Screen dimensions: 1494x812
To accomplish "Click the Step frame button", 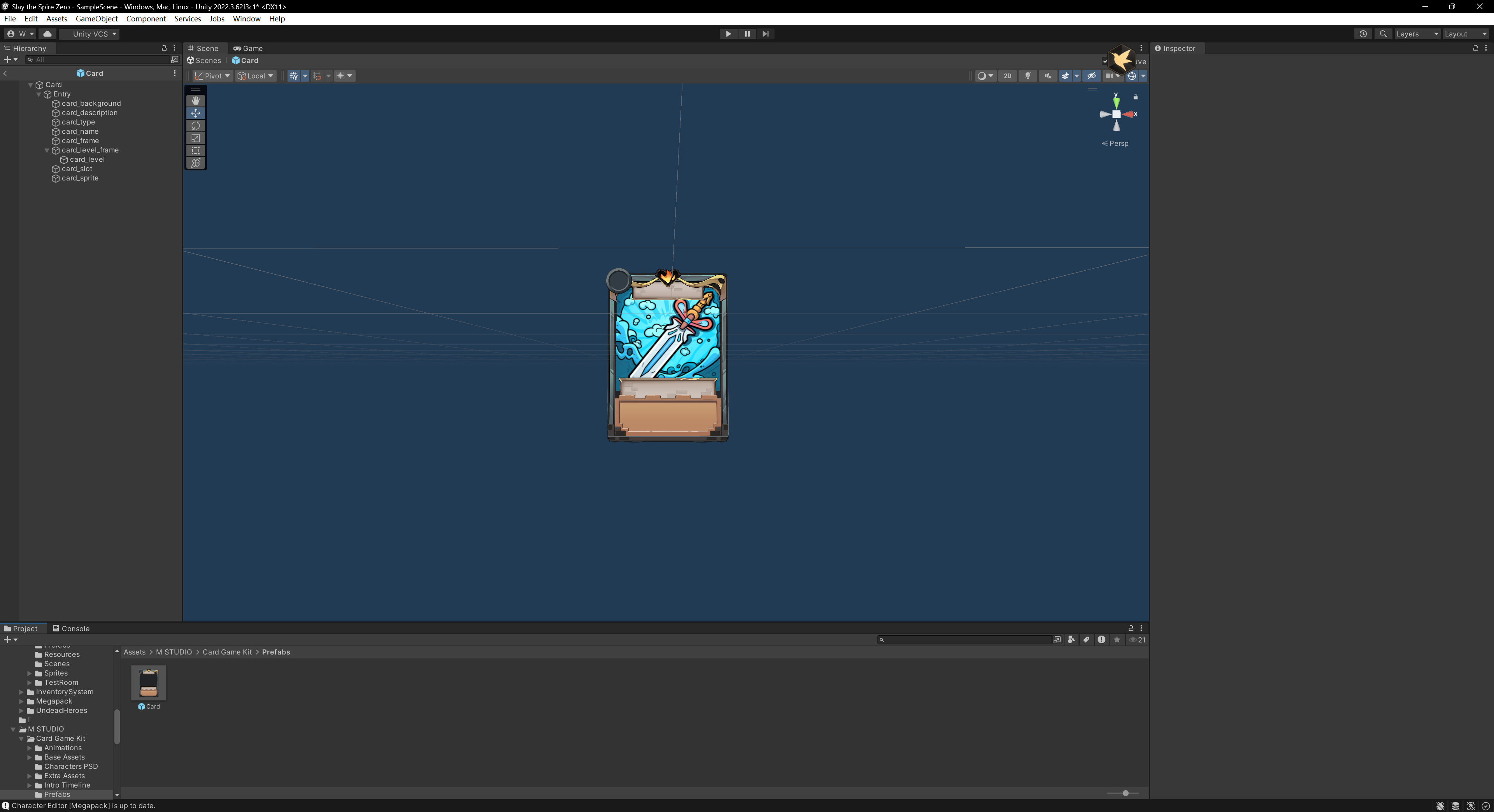I will [766, 34].
